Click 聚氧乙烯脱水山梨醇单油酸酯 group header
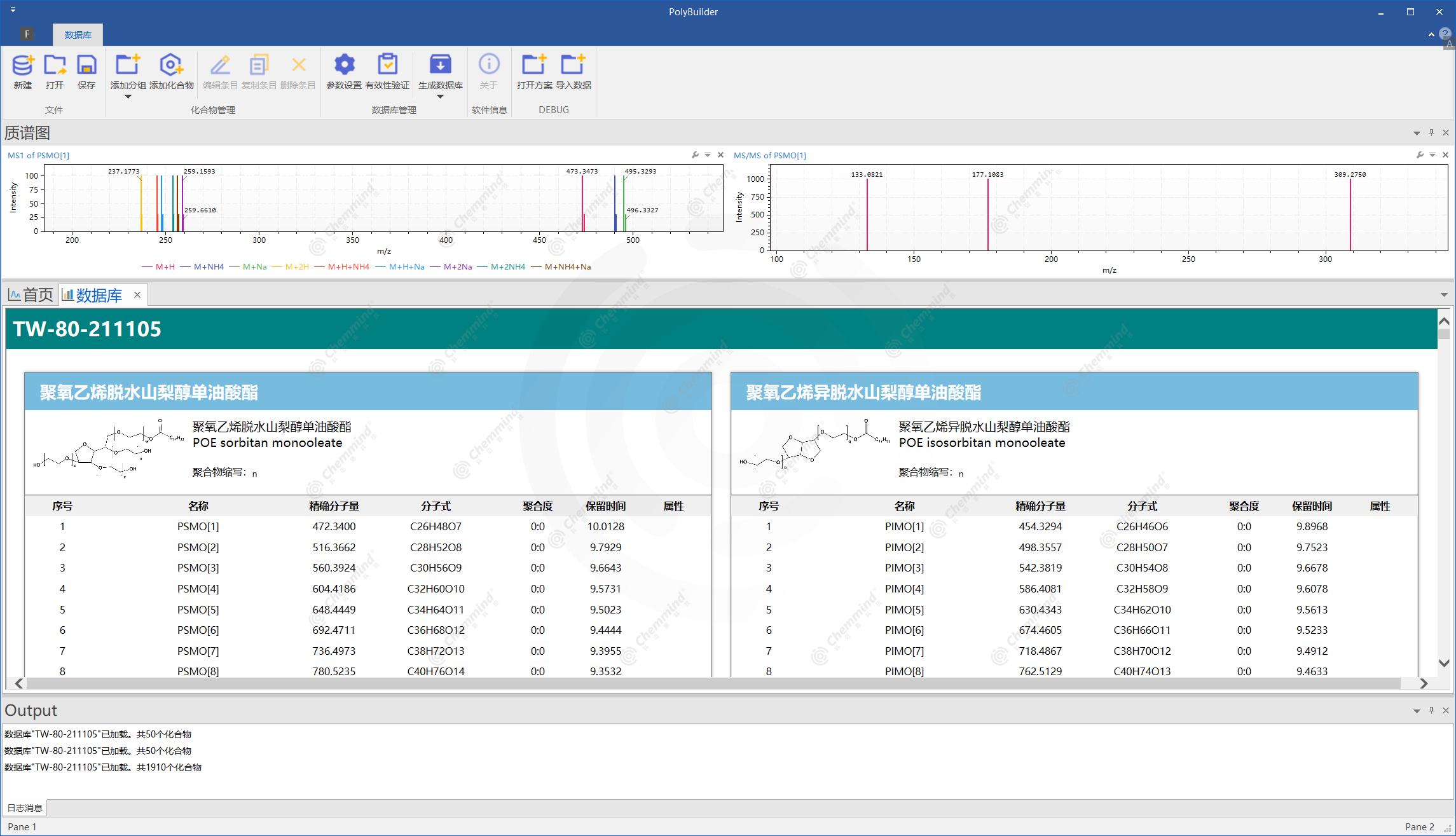Viewport: 1456px width, 836px height. tap(368, 392)
